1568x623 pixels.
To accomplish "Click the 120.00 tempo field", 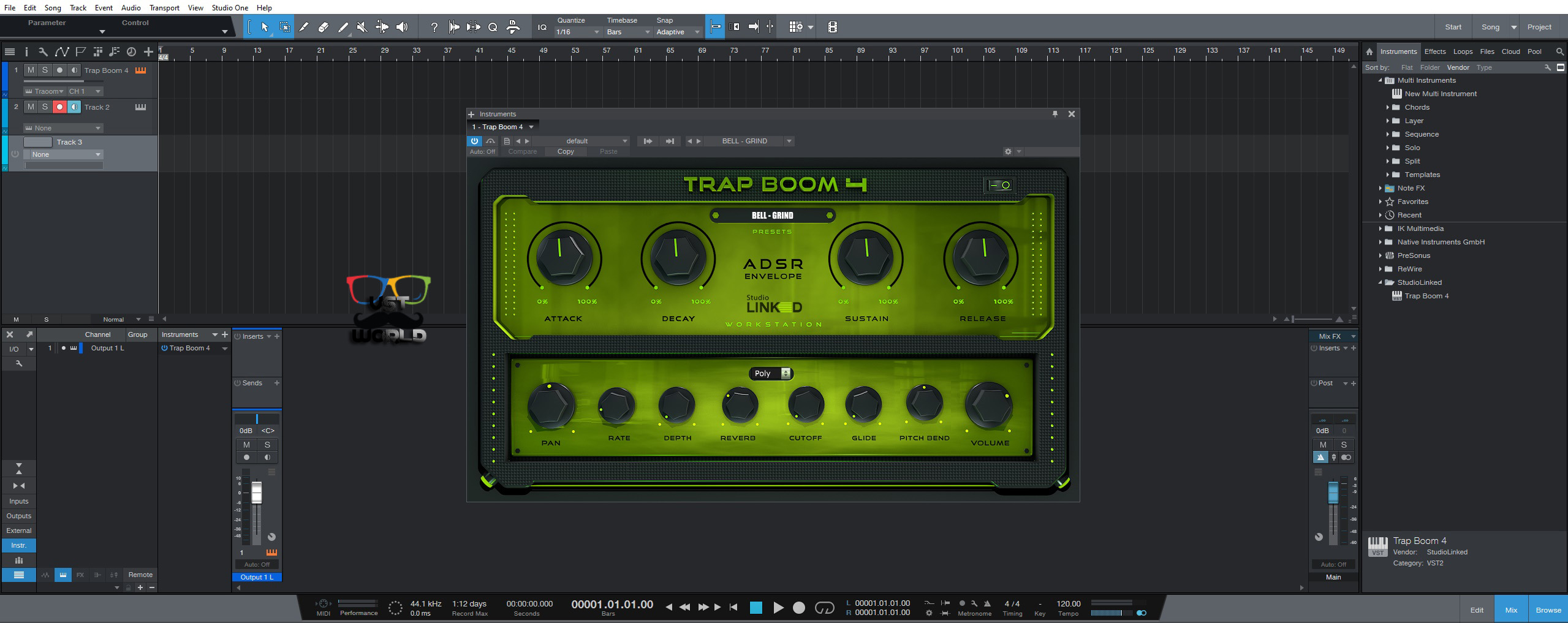I will point(1068,603).
